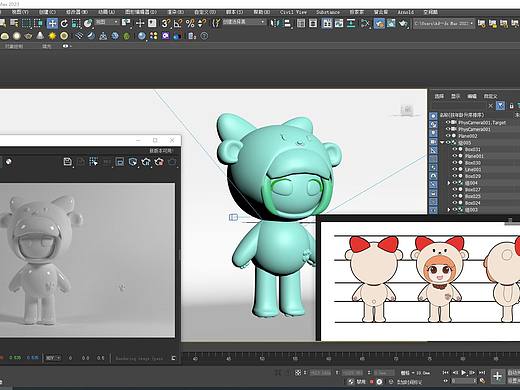The image size is (520, 390).
Task: Hide PhysCamera001.Target via its eye icon
Action: [x=448, y=122]
